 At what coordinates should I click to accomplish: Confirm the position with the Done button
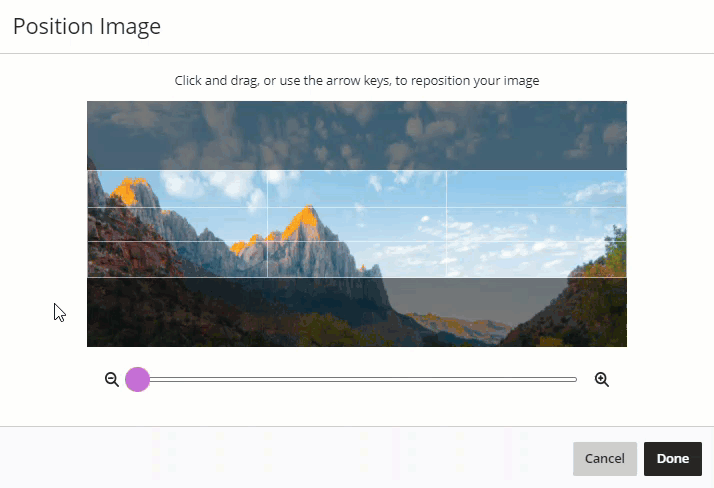673,458
